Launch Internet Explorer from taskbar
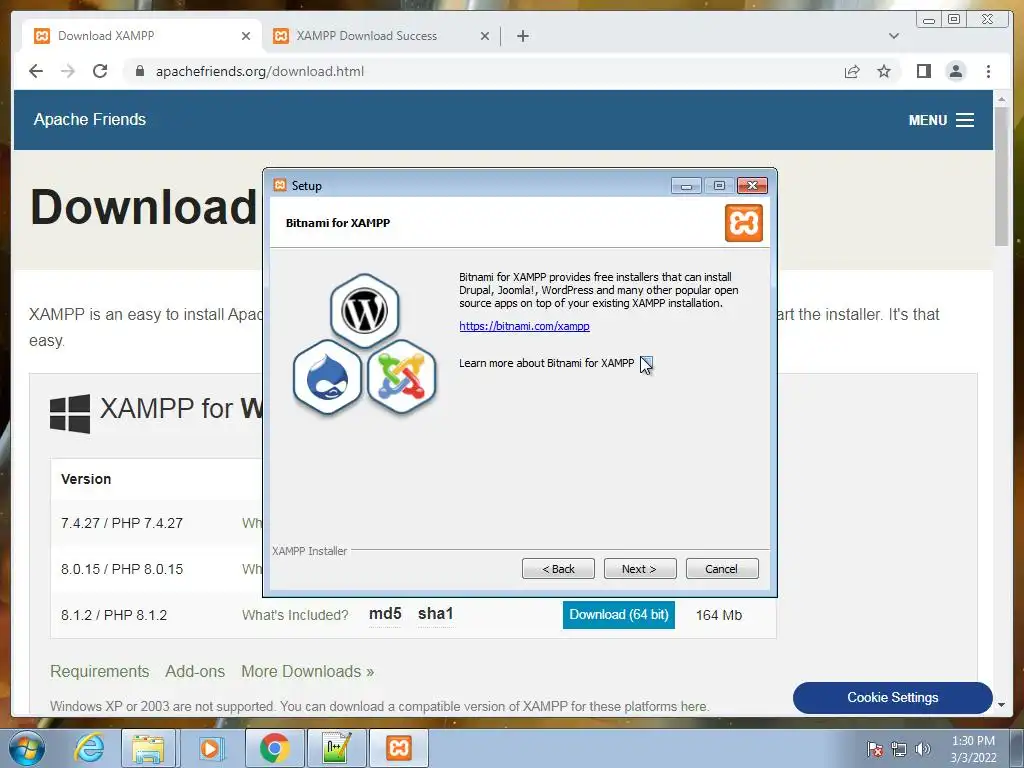Viewport: 1024px width, 768px height. tap(88, 748)
